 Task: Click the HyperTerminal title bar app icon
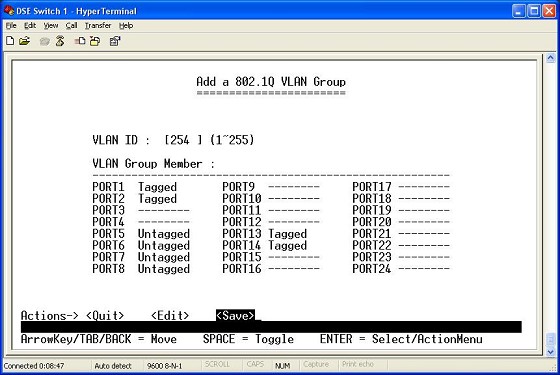(x=9, y=10)
